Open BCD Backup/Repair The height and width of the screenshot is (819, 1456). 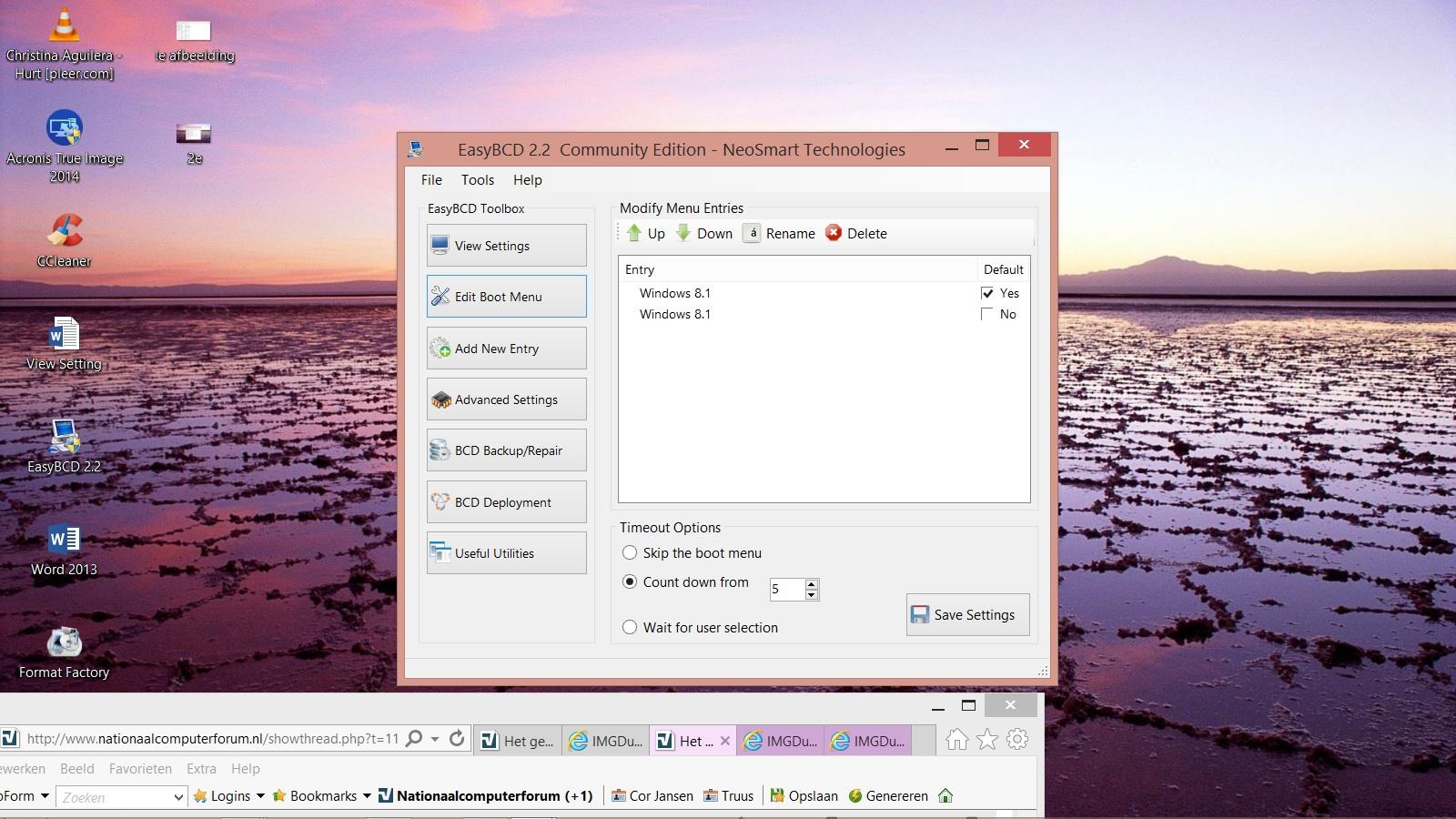coord(506,450)
